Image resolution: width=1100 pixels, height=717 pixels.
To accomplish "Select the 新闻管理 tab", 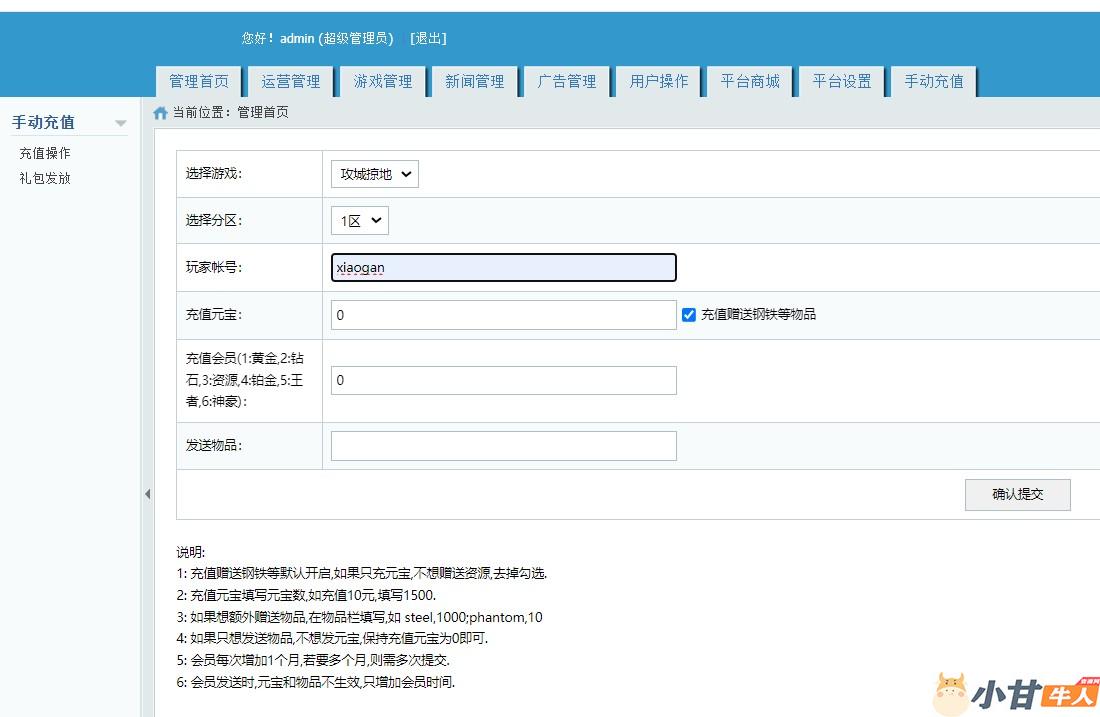I will 474,81.
